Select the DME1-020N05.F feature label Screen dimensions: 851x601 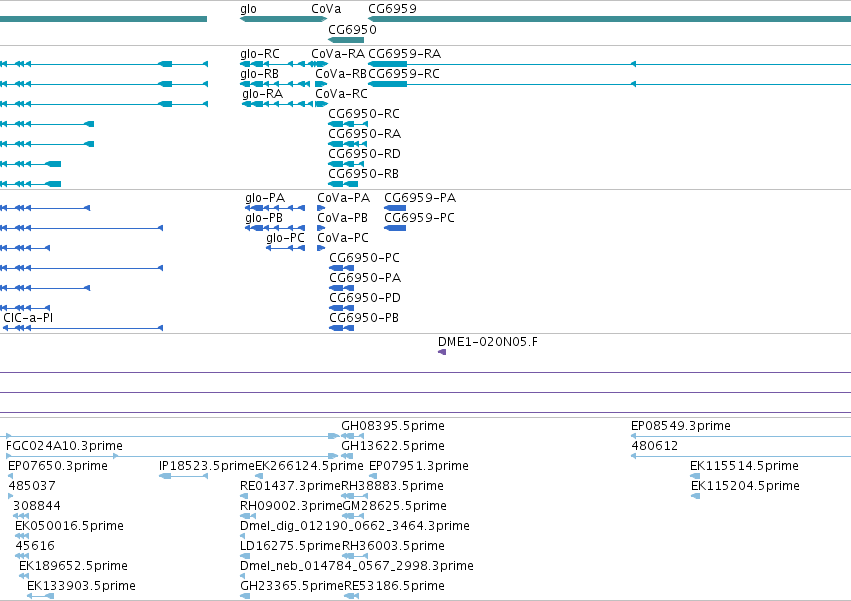488,342
